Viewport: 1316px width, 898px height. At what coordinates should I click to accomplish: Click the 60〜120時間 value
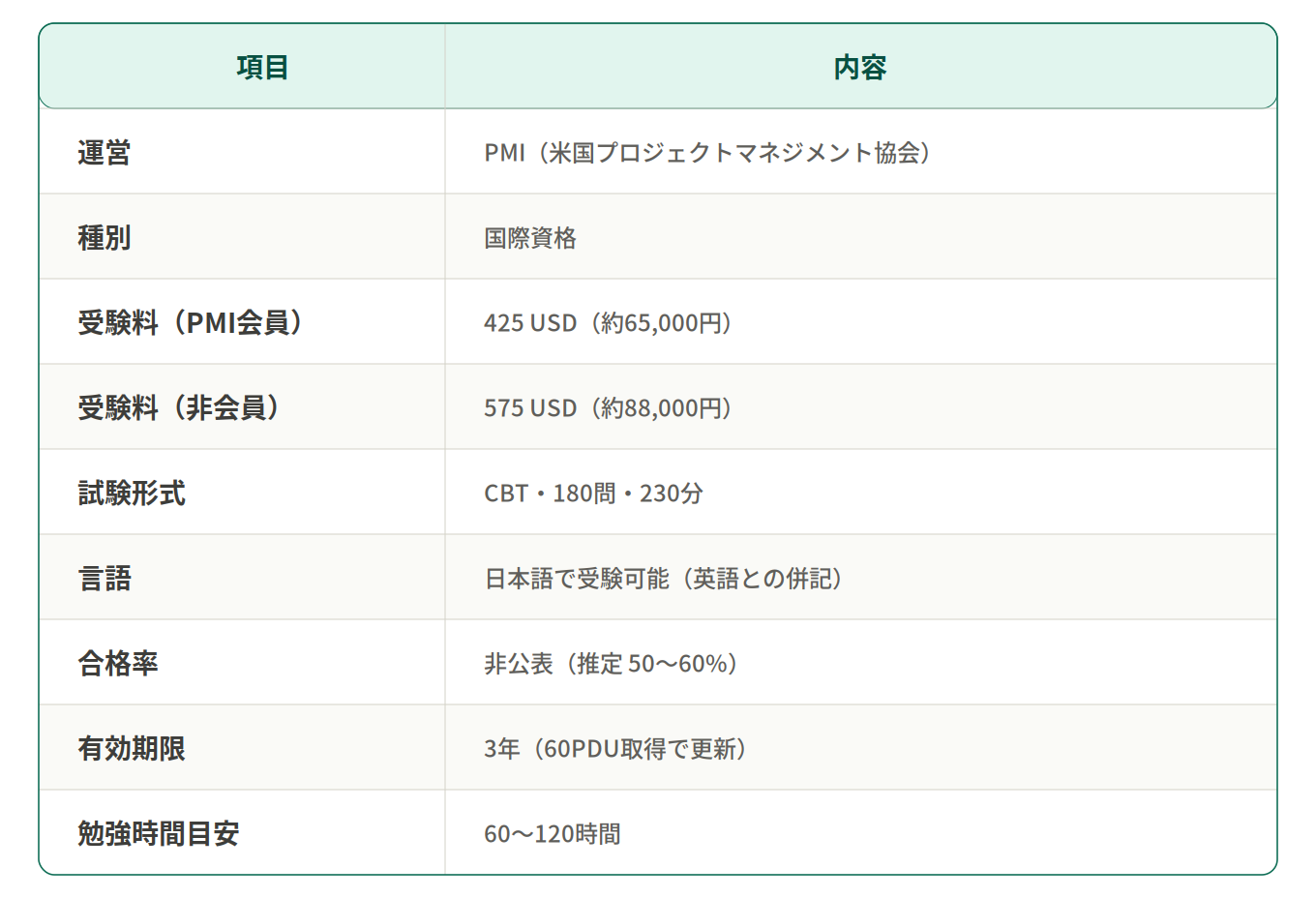point(553,833)
